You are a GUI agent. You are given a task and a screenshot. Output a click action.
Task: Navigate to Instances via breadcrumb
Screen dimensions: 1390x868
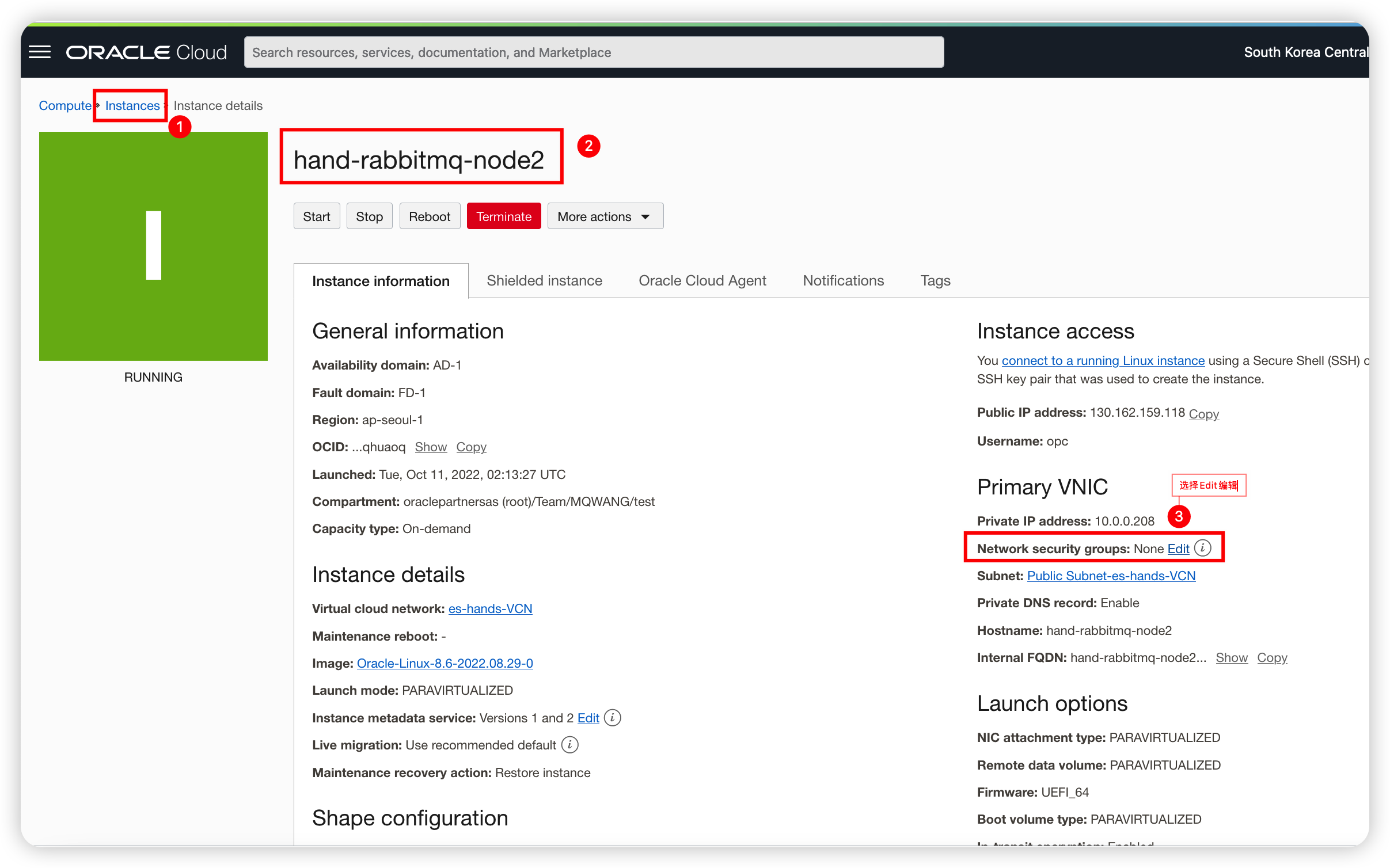tap(132, 105)
